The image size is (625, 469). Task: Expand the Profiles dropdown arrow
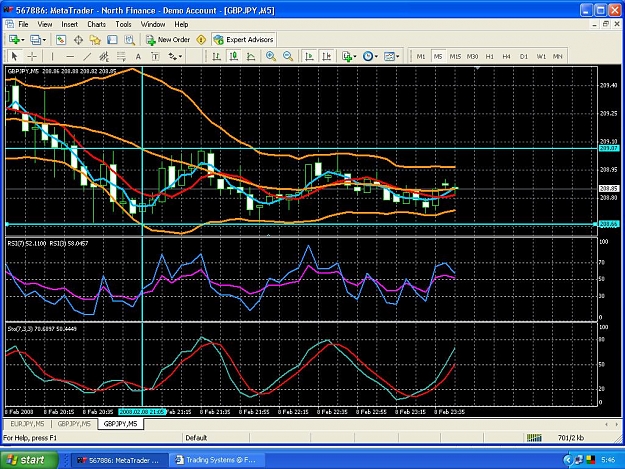[44, 40]
